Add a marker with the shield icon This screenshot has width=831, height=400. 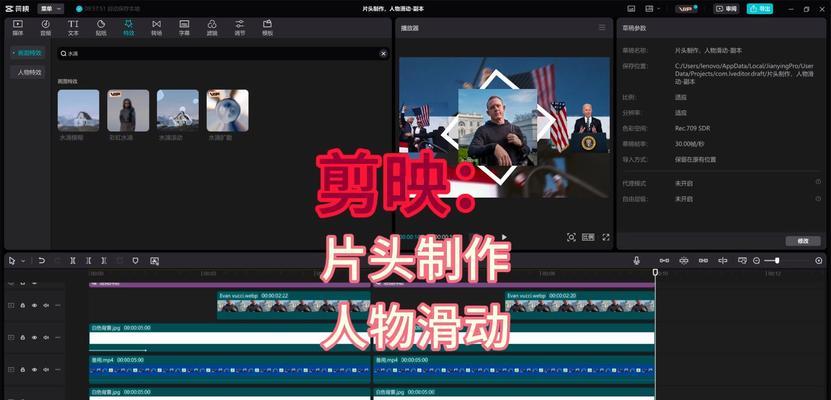point(135,261)
